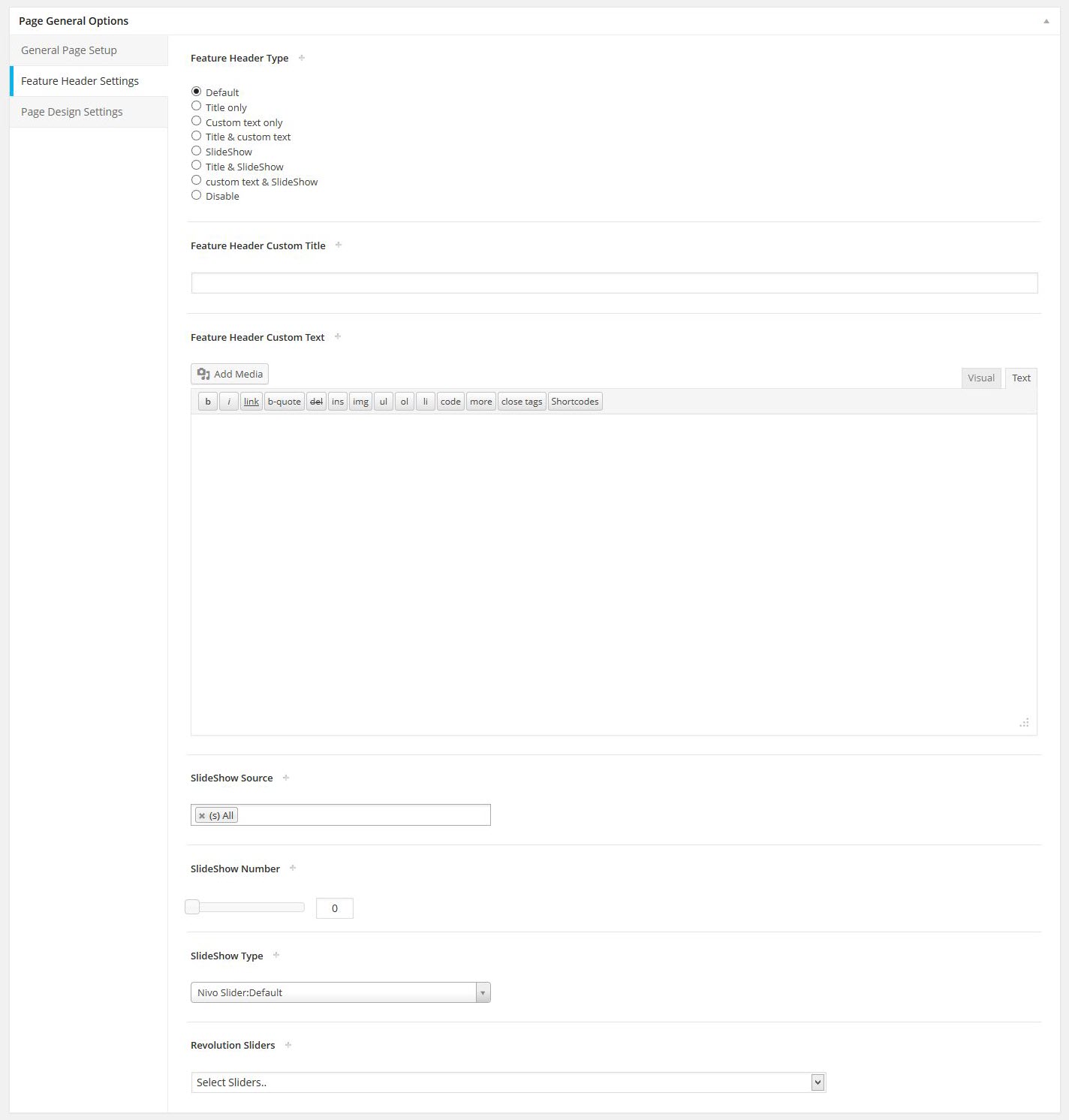Click the Shortcodes button in editor toolbar
Image resolution: width=1069 pixels, height=1120 pixels.
point(575,402)
